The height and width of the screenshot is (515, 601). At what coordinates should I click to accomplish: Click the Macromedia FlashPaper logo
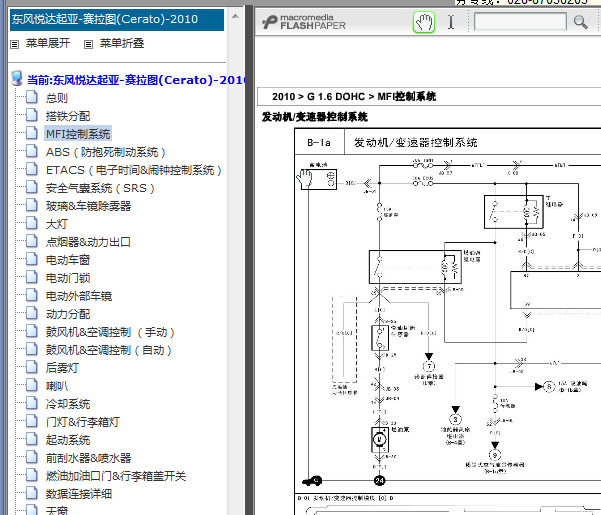[x=304, y=22]
